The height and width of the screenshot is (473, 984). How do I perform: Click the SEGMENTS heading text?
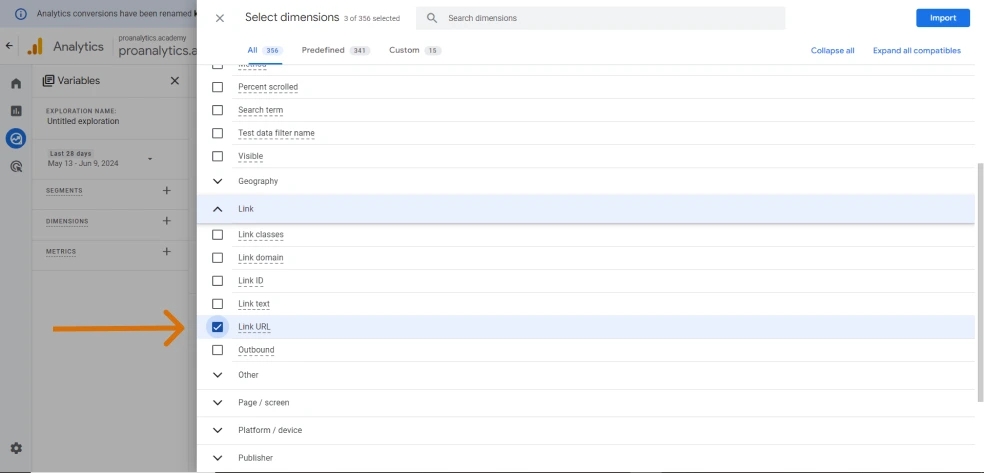pyautogui.click(x=64, y=191)
